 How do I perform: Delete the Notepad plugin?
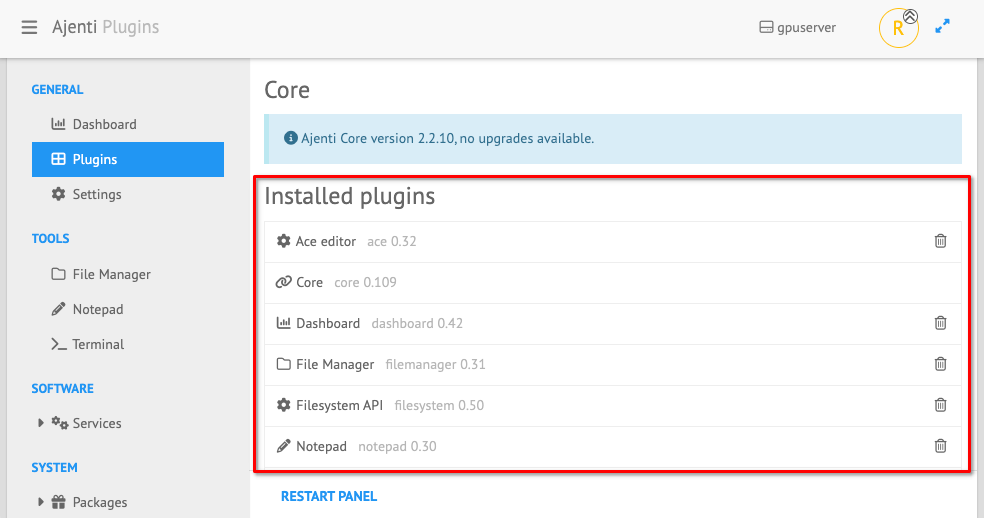pyautogui.click(x=940, y=446)
